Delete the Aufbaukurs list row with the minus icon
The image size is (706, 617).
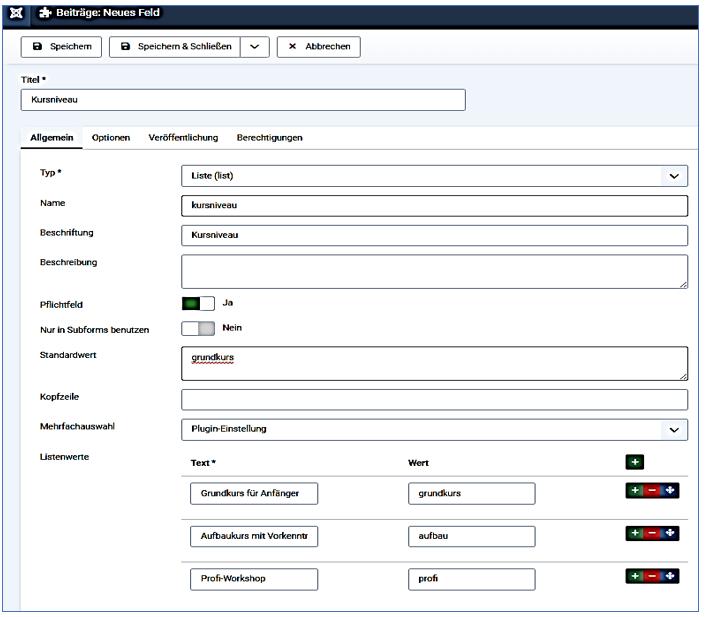(x=652, y=534)
